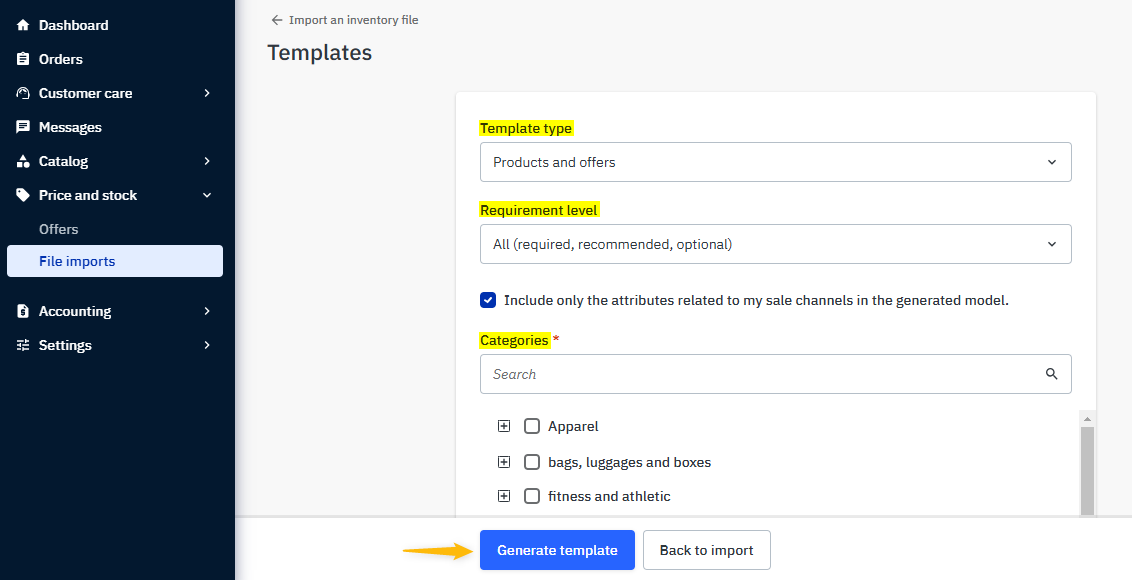
Task: Click the Price and stock tag icon
Action: [23, 195]
